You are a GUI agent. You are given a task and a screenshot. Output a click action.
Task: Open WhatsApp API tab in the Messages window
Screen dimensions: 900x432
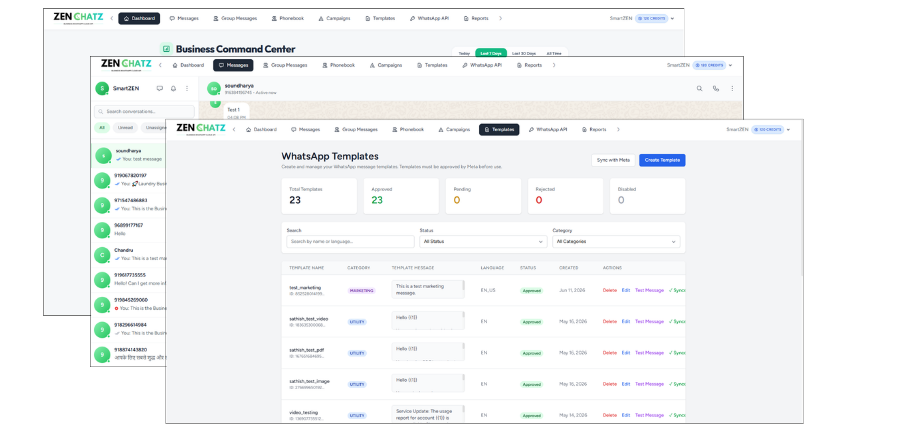coord(482,65)
